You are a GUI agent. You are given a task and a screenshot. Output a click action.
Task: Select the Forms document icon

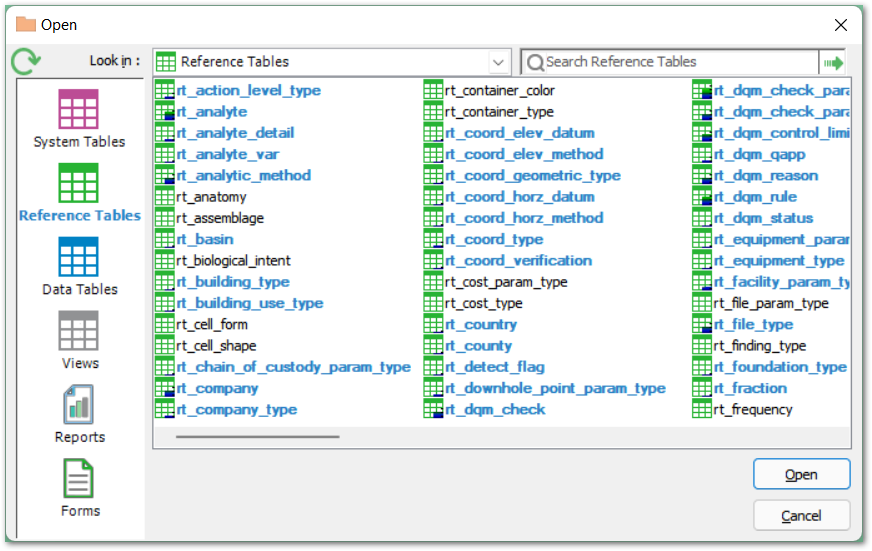tap(78, 478)
